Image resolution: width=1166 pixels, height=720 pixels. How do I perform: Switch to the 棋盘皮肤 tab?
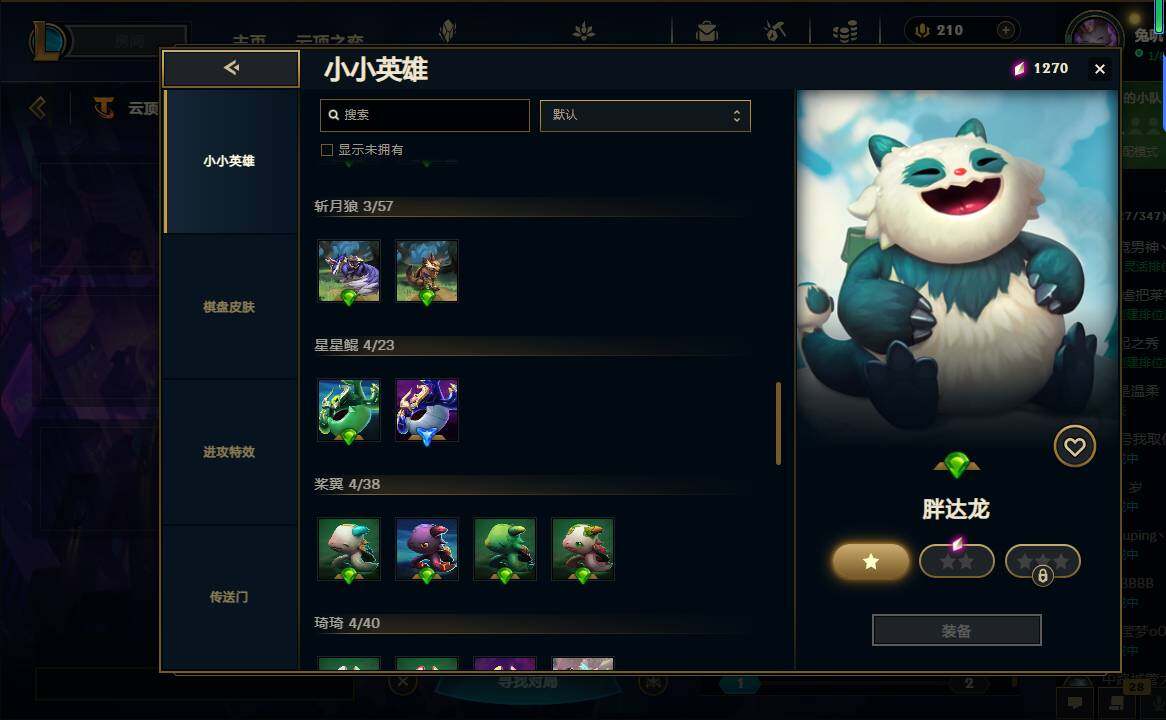pos(229,306)
